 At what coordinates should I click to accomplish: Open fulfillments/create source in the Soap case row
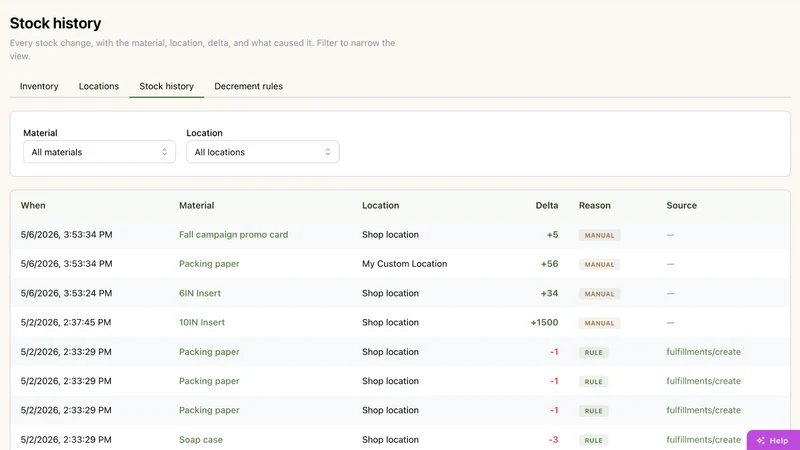click(x=703, y=439)
